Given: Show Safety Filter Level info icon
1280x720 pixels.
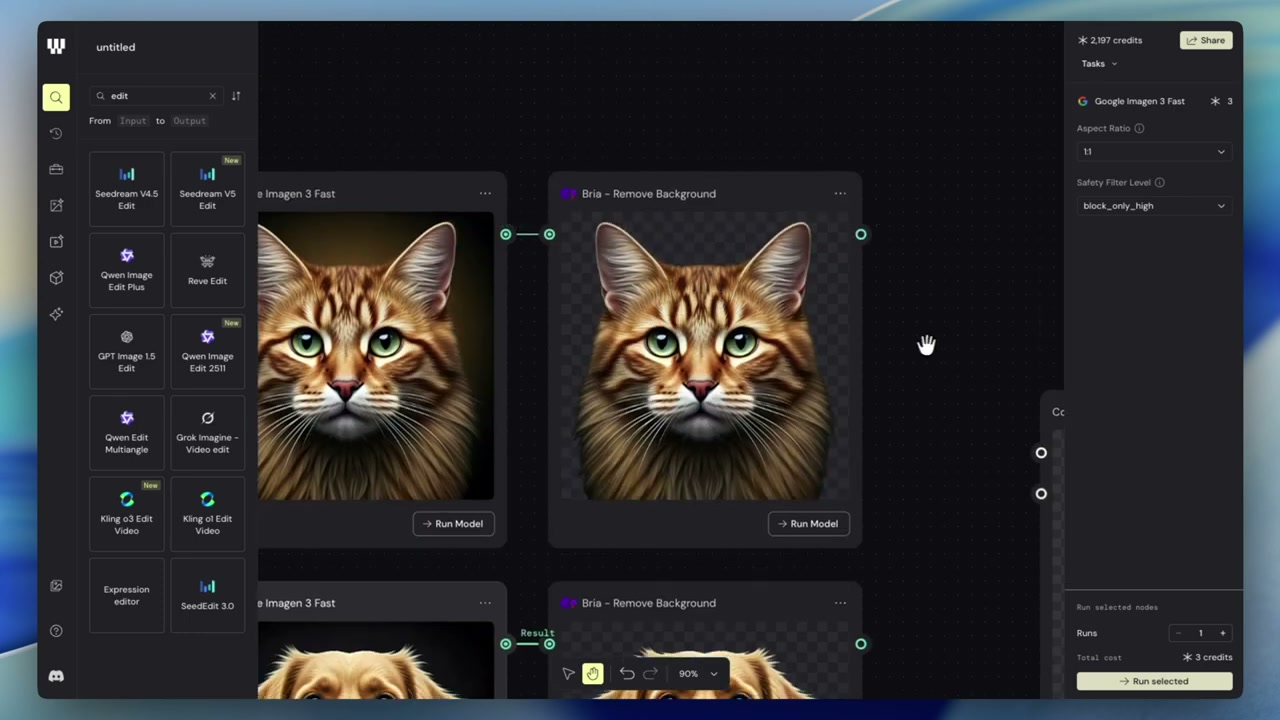Looking at the screenshot, I should pos(1160,182).
